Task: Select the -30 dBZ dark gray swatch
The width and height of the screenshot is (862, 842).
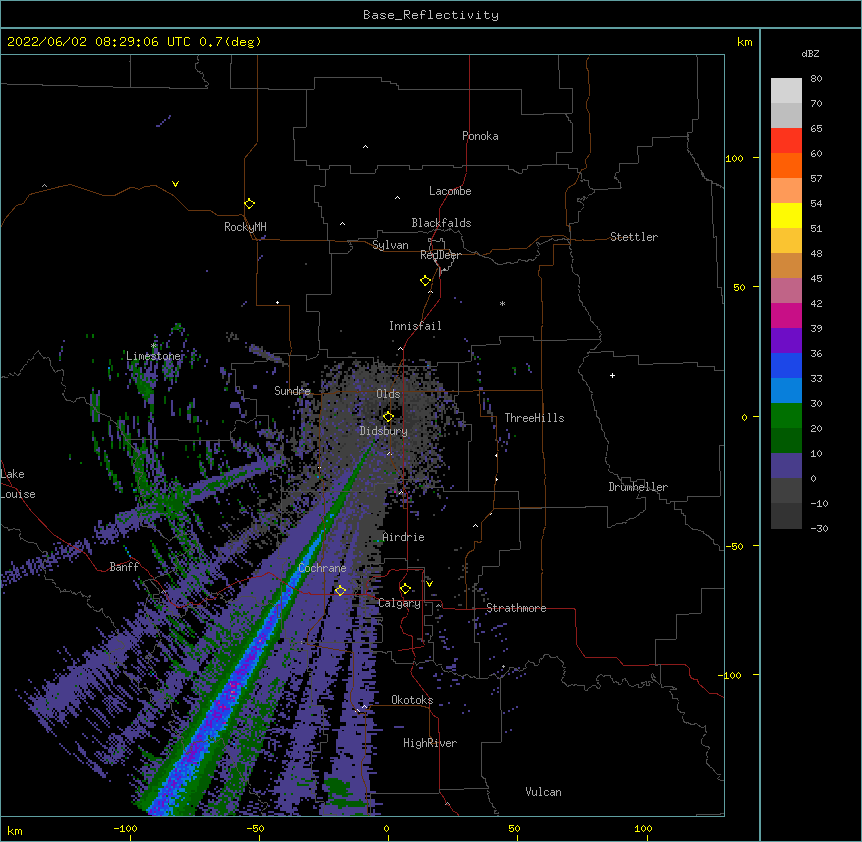Action: tap(786, 516)
